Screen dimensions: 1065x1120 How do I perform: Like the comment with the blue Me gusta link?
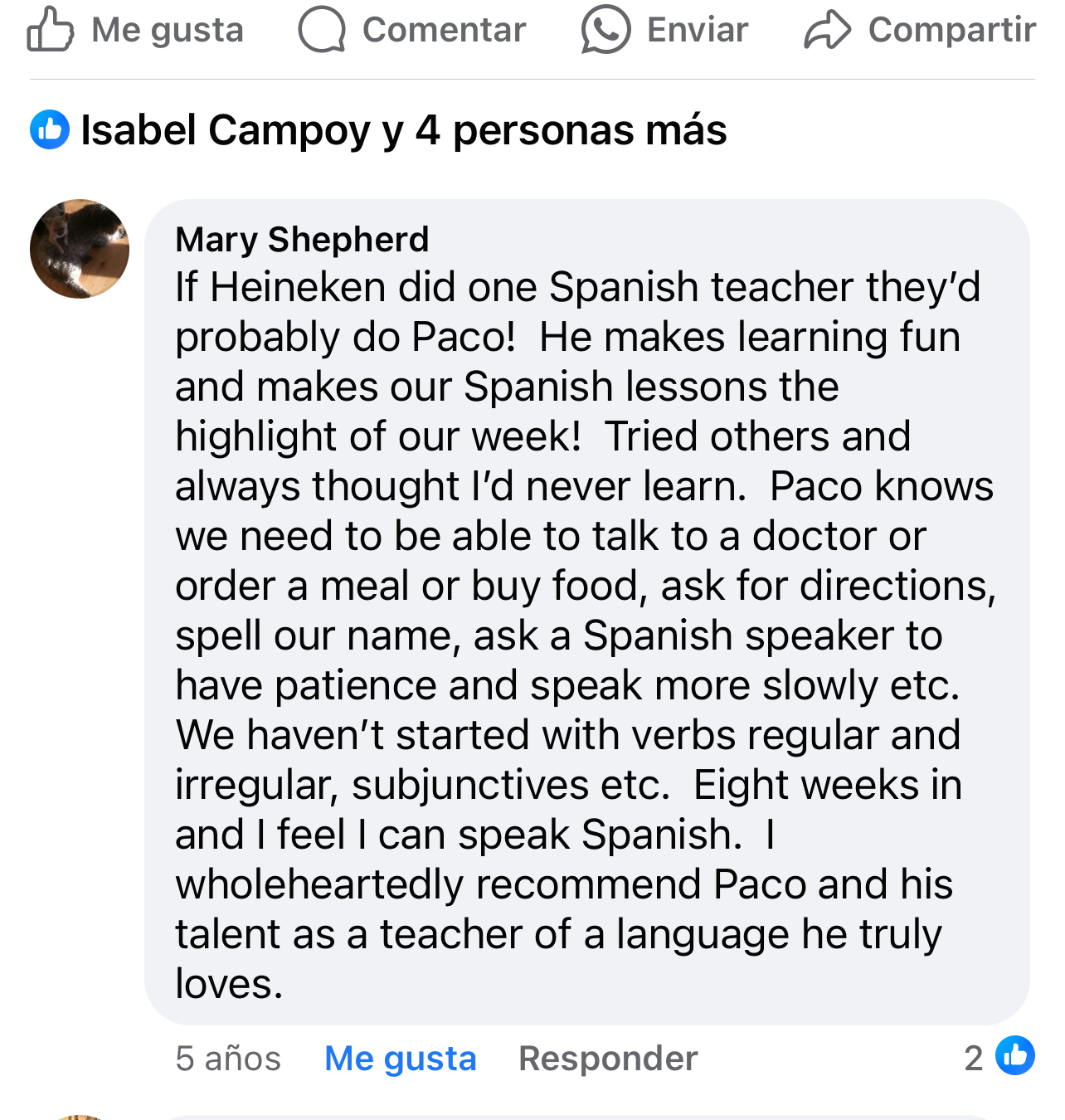pos(401,1059)
